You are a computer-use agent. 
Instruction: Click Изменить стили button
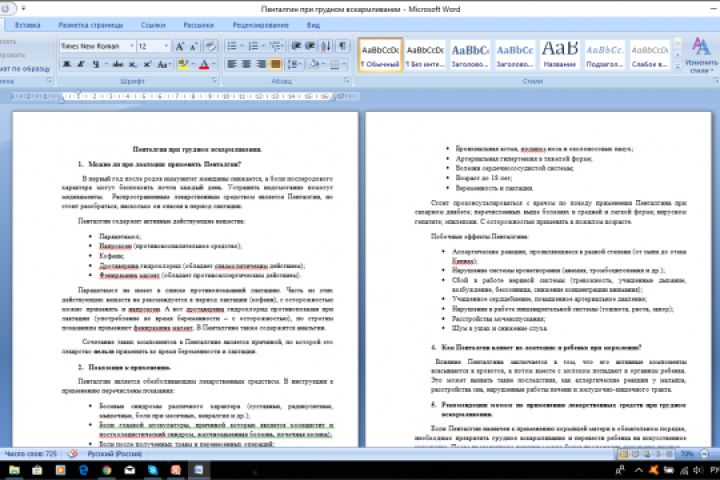click(701, 55)
